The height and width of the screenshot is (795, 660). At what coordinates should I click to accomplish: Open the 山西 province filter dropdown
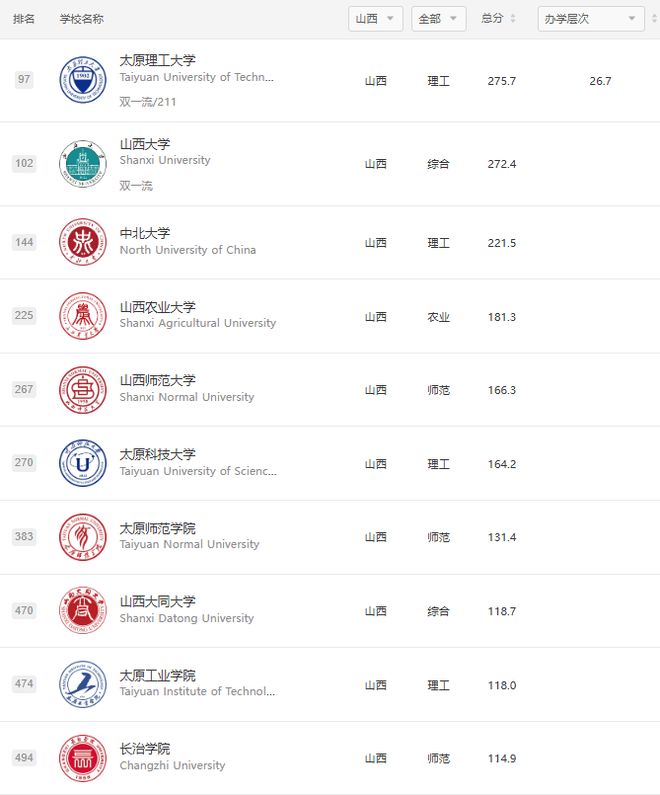coord(376,19)
